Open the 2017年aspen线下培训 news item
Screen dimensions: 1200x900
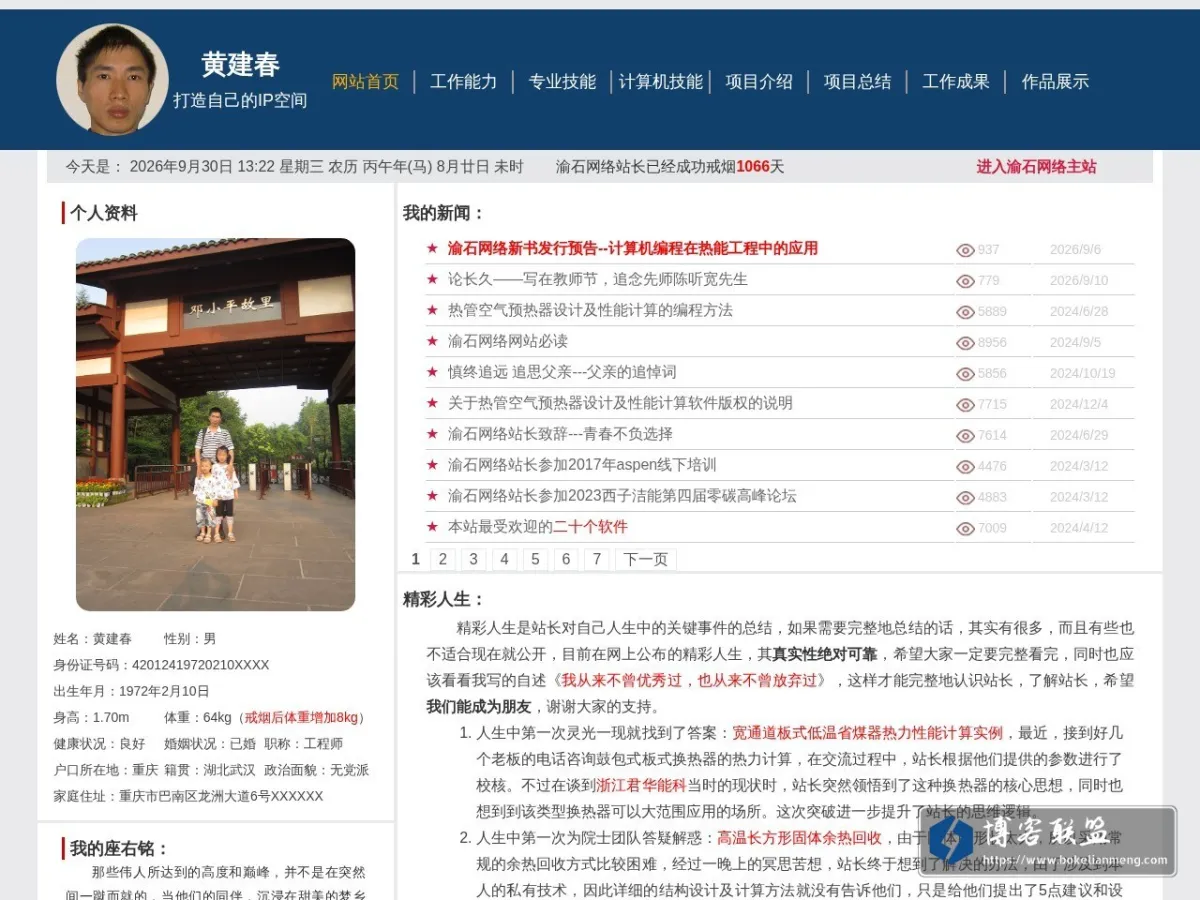582,465
